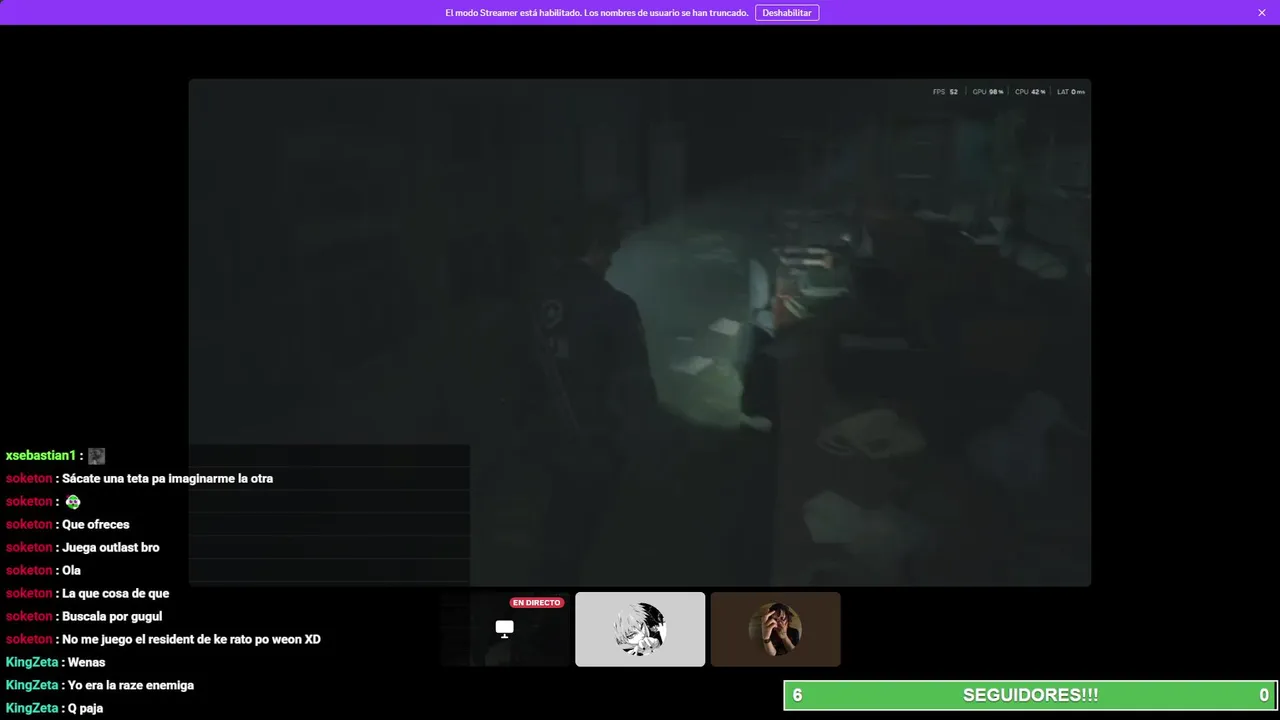
Task: Click the CPU 42% indicator
Action: pos(1030,92)
